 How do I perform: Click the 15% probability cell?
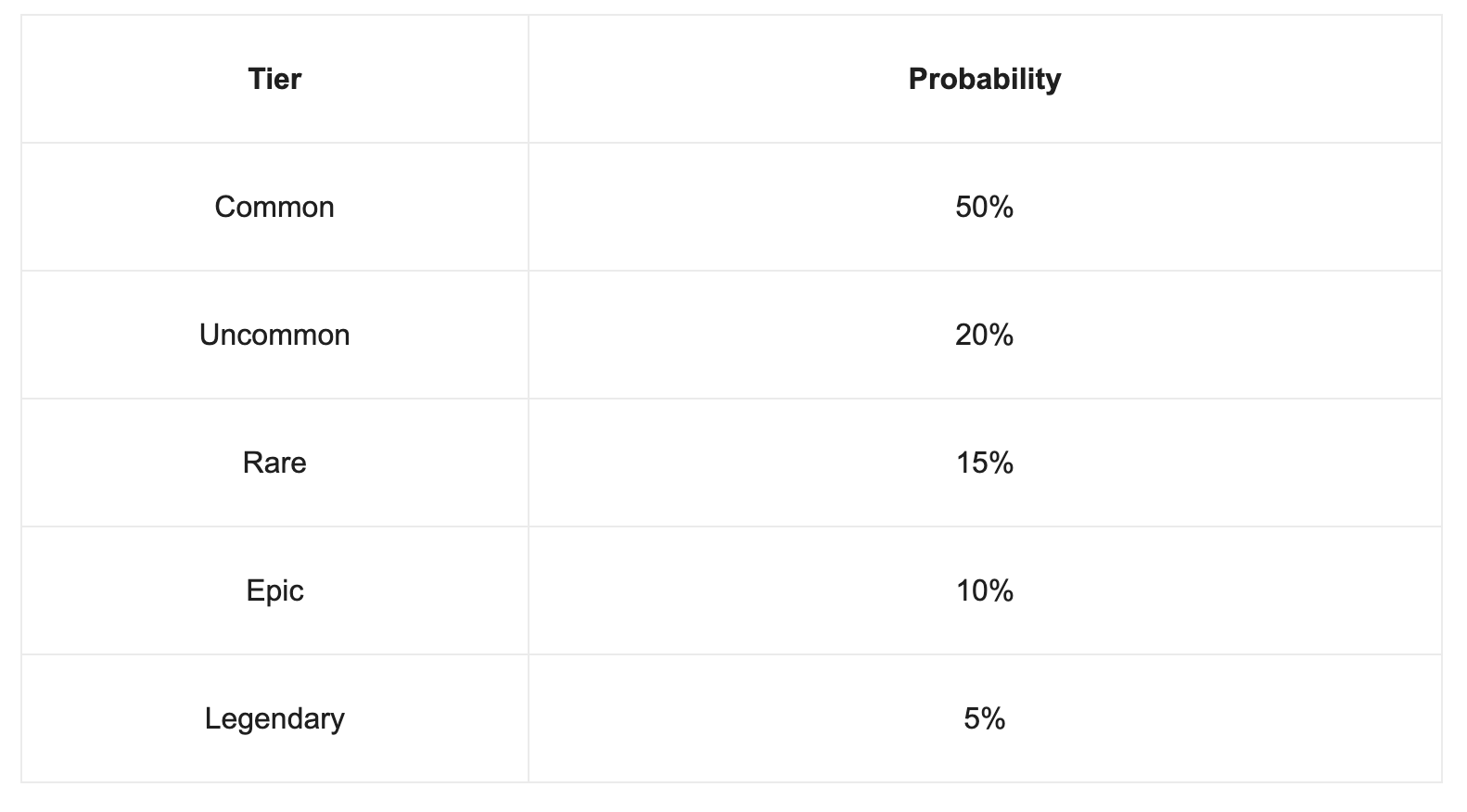[984, 463]
